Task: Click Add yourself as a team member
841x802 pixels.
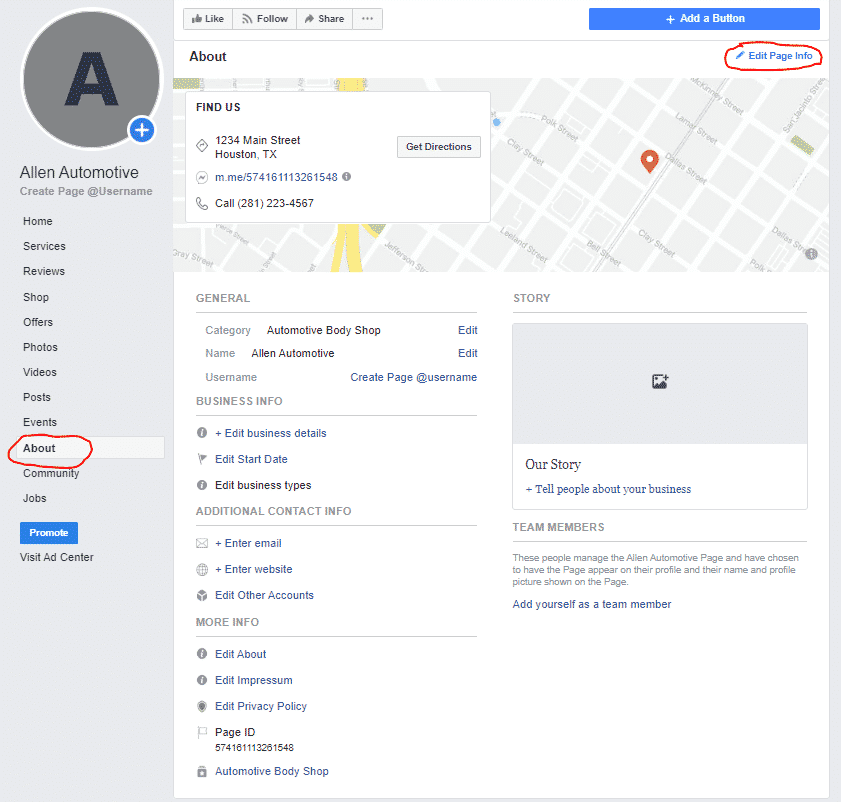Action: point(592,605)
